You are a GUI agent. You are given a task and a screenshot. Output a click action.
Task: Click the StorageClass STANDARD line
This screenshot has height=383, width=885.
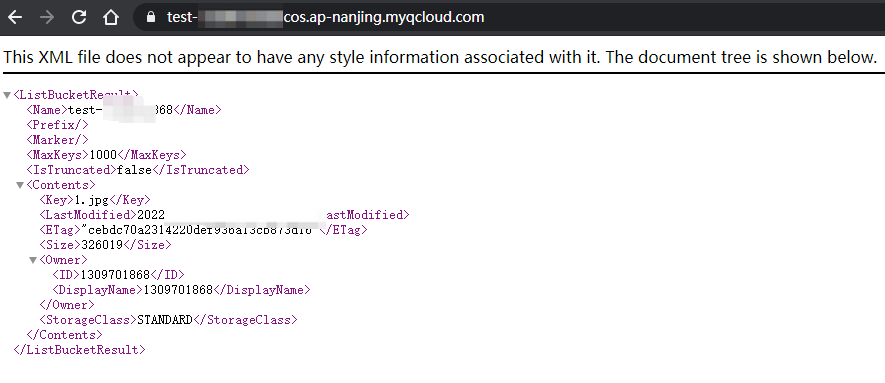coord(168,320)
